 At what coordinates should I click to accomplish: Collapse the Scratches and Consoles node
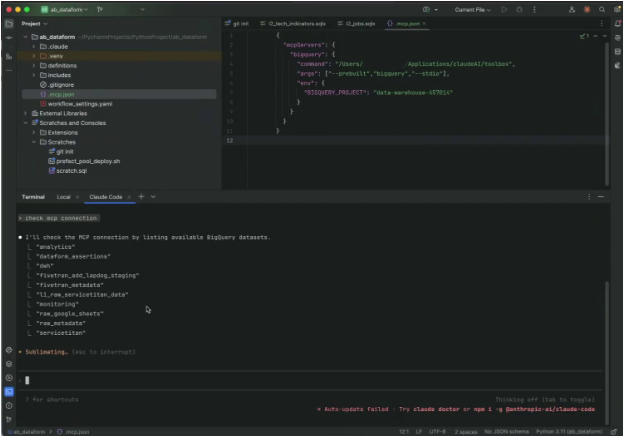(x=26, y=122)
